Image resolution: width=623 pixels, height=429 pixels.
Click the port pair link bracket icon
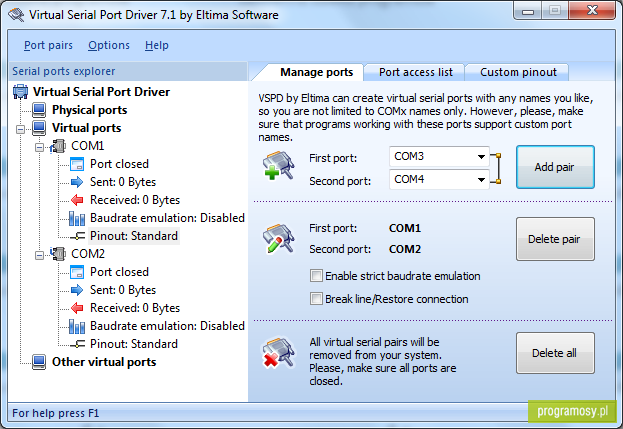click(x=496, y=168)
